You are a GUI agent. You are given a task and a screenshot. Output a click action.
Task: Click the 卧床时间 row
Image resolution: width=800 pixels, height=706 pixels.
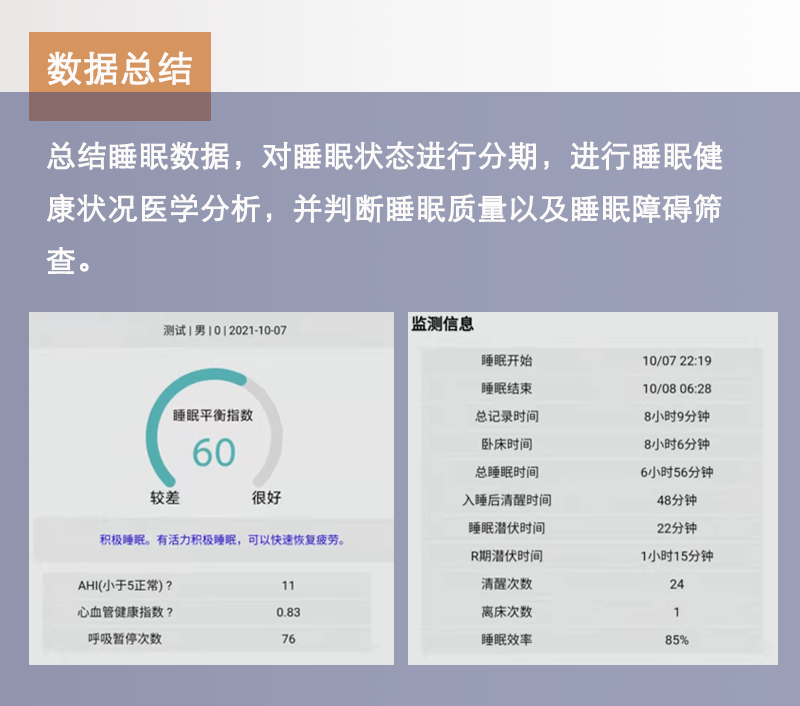click(592, 444)
